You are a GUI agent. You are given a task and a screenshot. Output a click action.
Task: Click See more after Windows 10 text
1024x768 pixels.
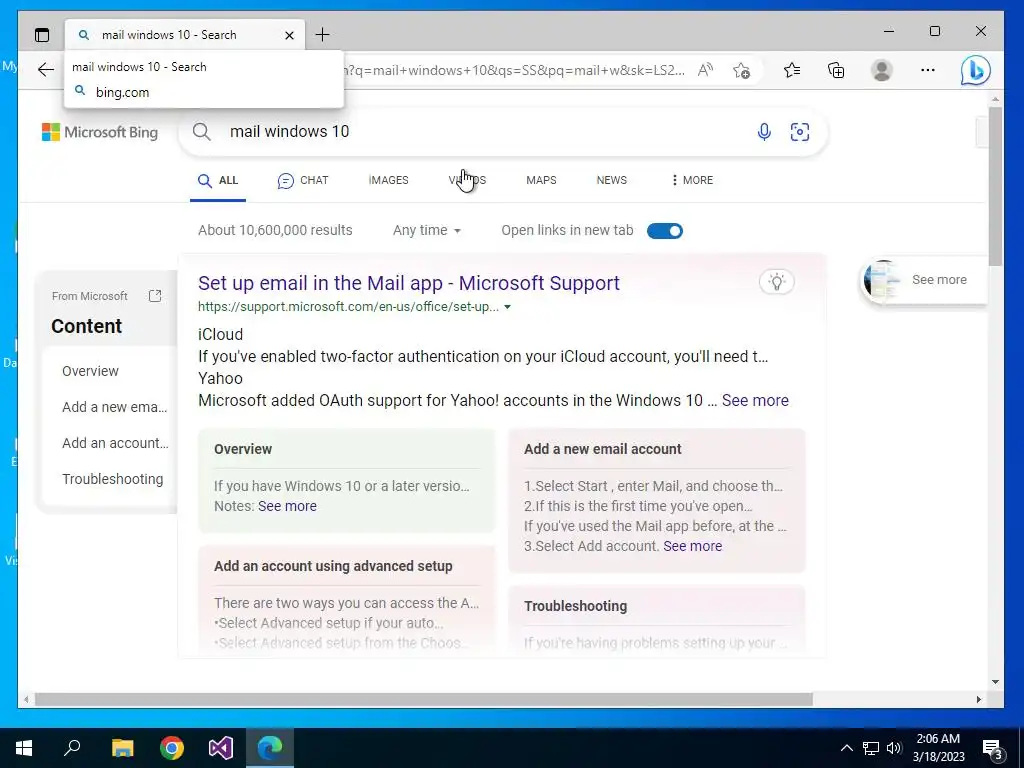[x=755, y=400]
